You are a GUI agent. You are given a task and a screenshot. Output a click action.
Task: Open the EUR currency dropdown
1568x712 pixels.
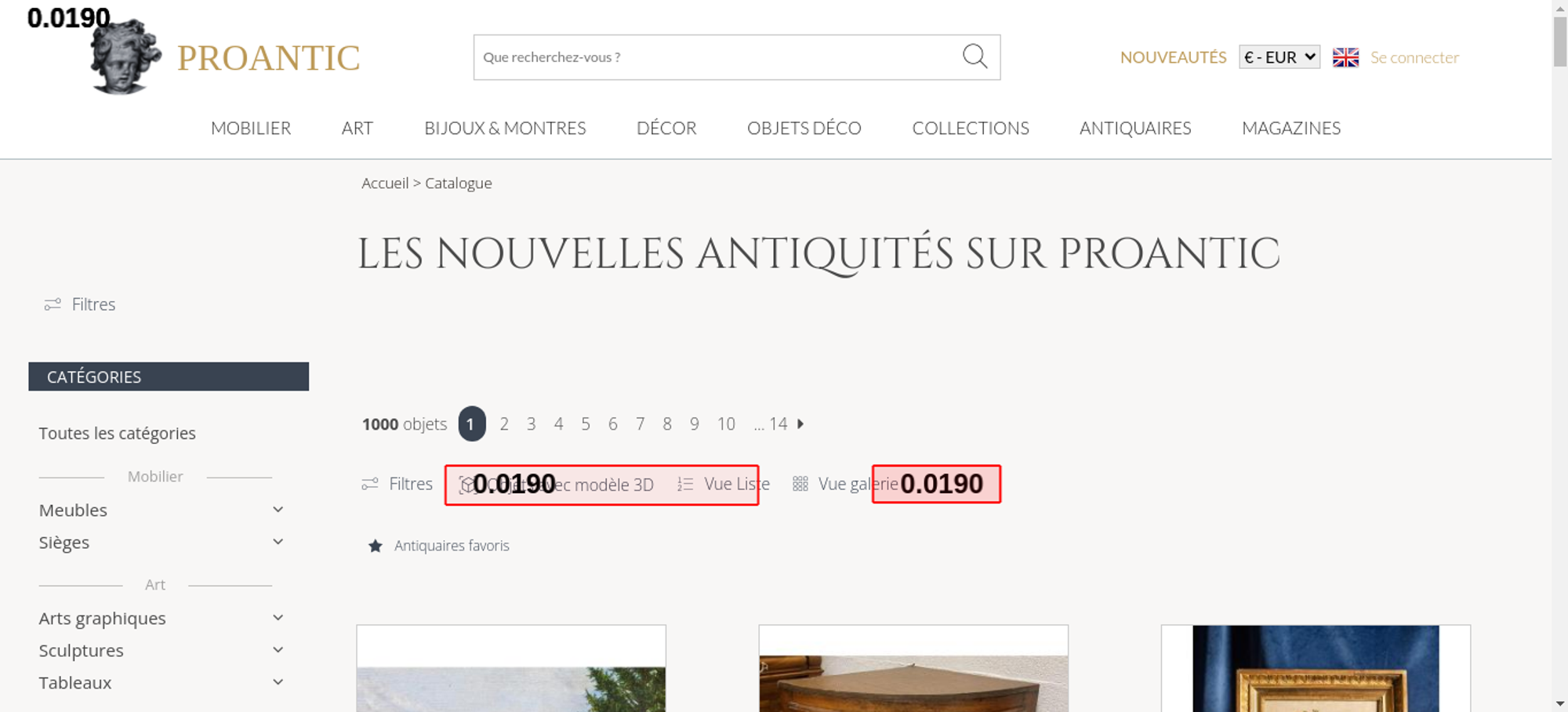coord(1279,57)
